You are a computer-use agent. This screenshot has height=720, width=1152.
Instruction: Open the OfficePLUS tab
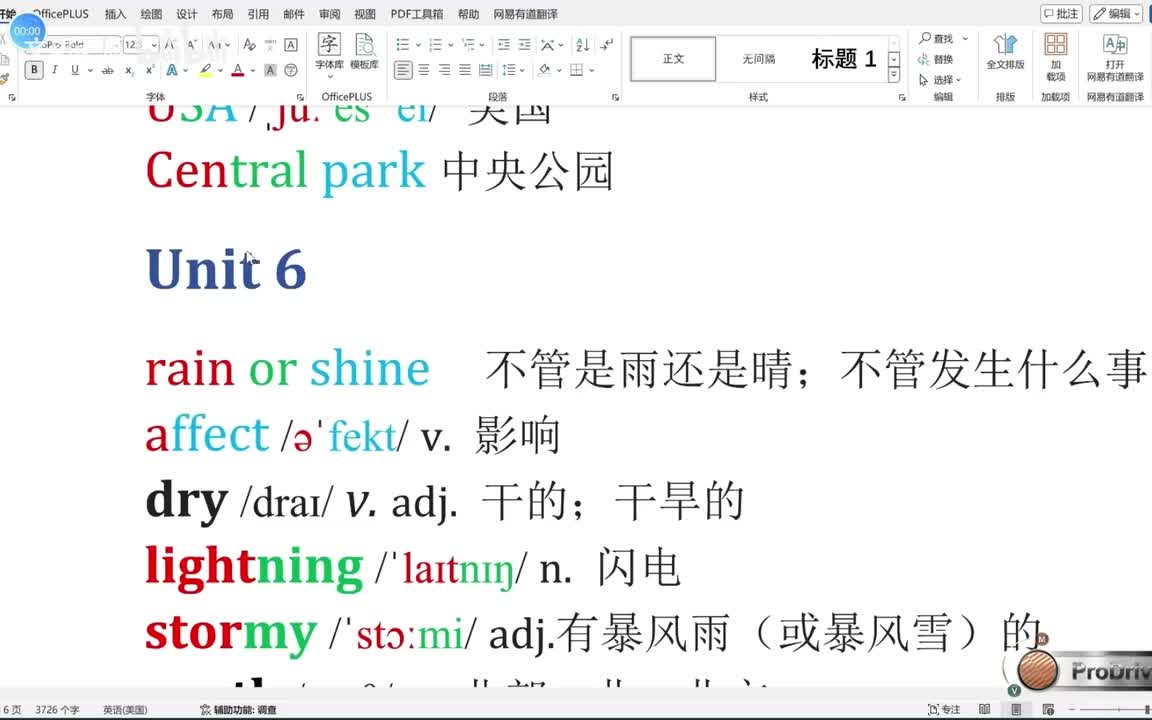click(x=60, y=14)
